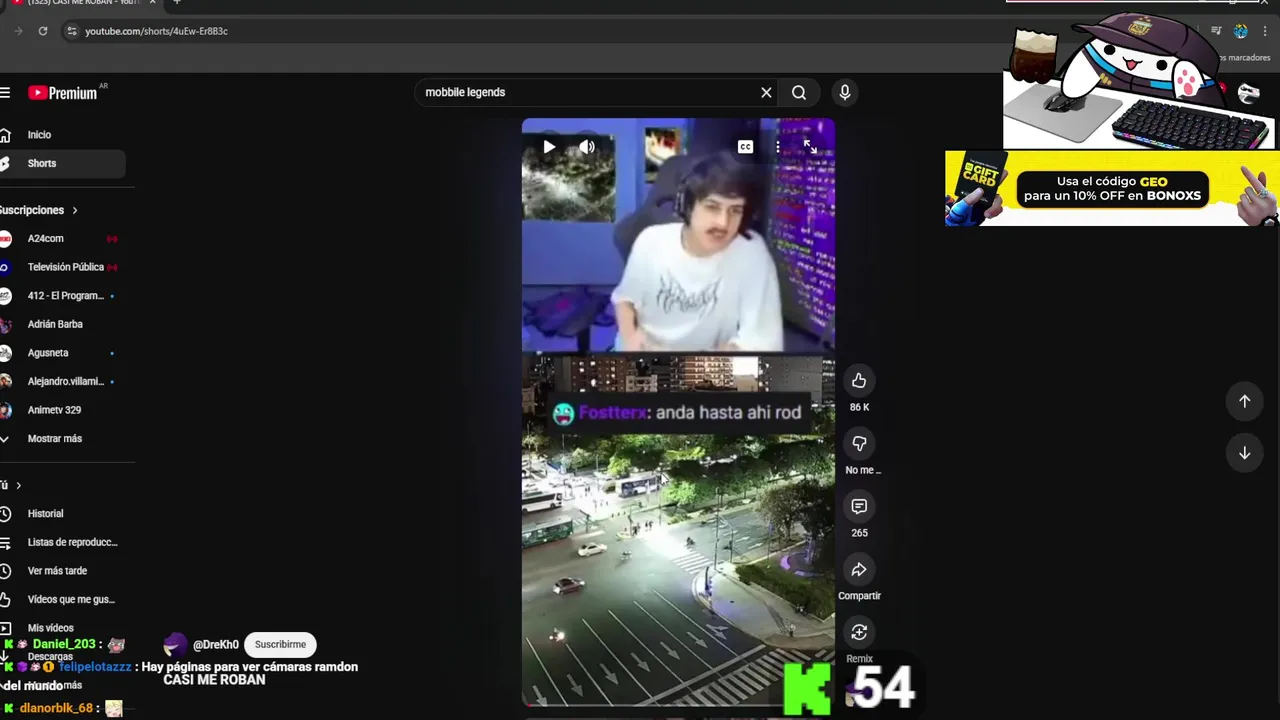Open 'Listas de reproducc...' in the sidebar
Screen dimensions: 1280x720
click(x=72, y=542)
